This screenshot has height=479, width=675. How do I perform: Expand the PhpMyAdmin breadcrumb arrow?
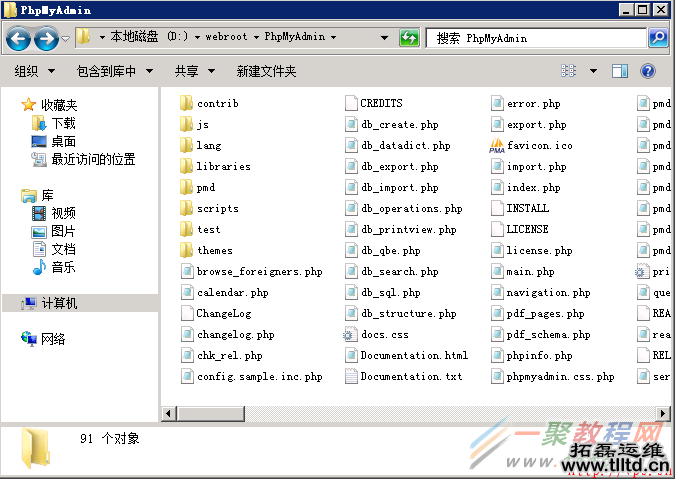click(x=334, y=37)
